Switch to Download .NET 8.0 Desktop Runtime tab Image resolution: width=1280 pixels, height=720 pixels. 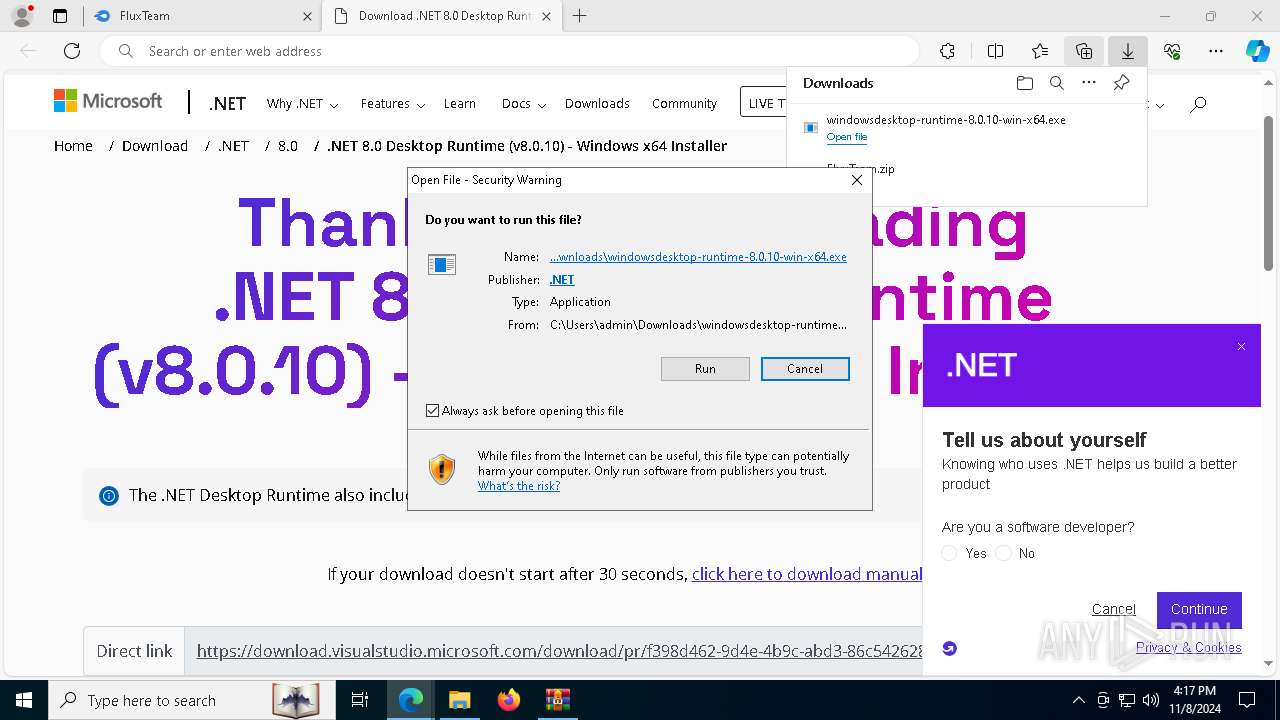[x=442, y=16]
